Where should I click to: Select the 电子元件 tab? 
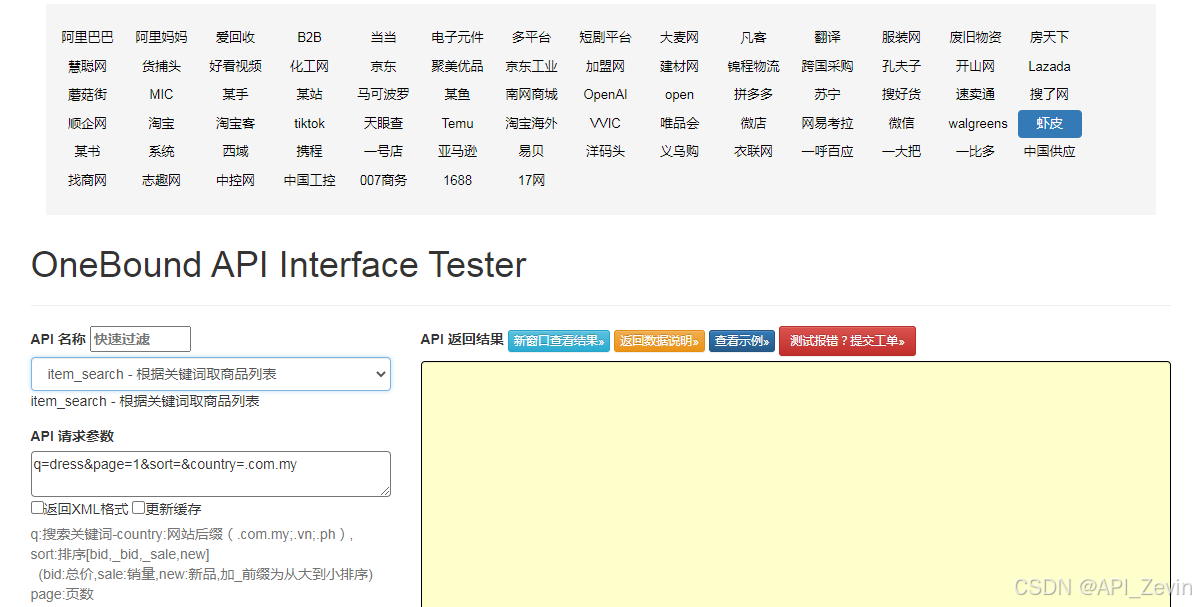click(457, 37)
